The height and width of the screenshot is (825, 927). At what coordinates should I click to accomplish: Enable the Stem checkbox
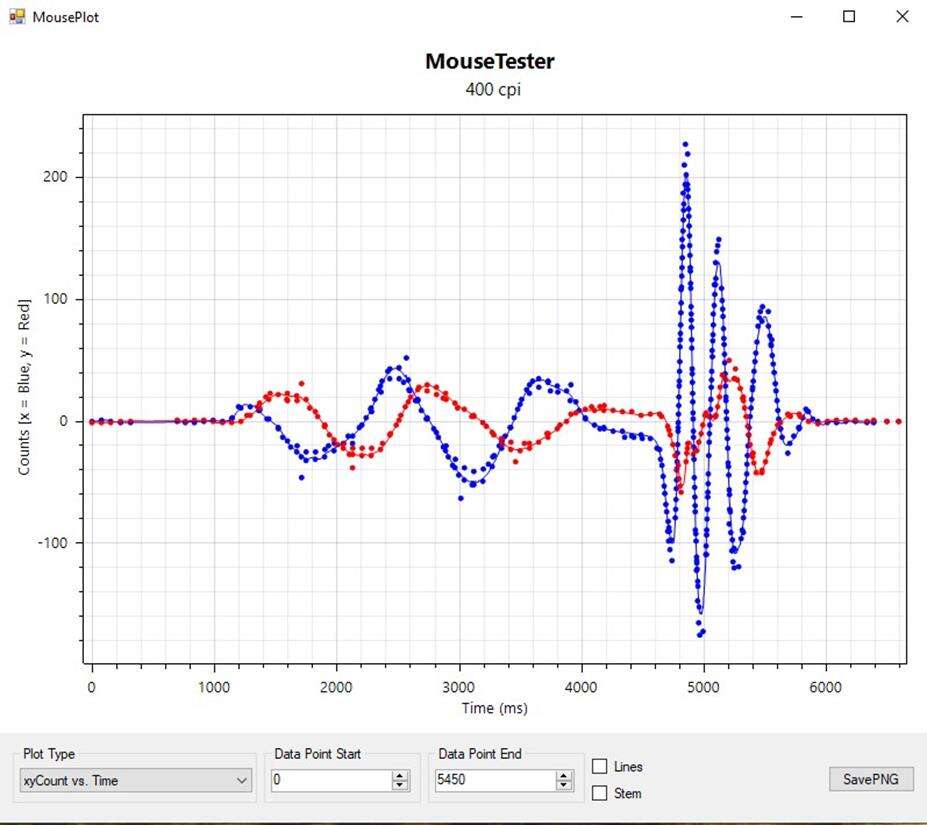click(598, 793)
